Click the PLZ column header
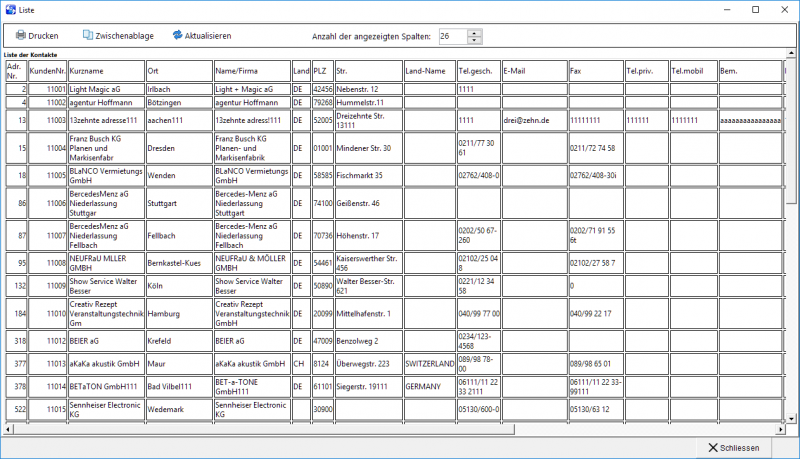This screenshot has width=800, height=459. click(323, 71)
